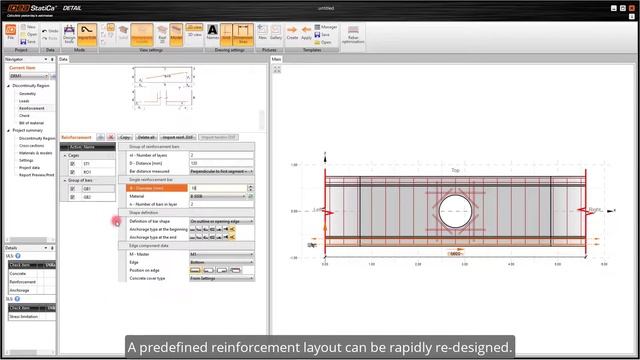Toggle the GB1 group of bars checkbox
The height and width of the screenshot is (360, 640).
73,189
